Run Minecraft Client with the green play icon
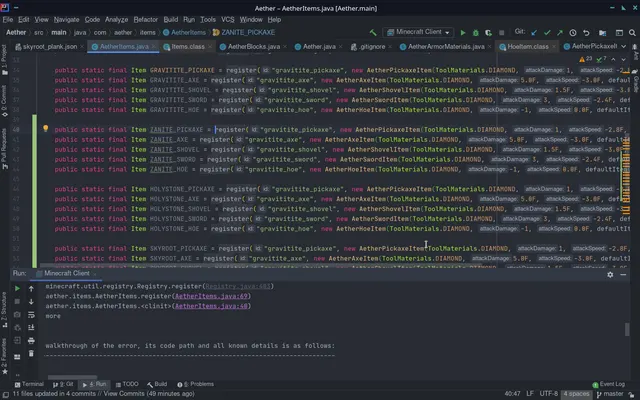This screenshot has height=400, width=640. 463,33
